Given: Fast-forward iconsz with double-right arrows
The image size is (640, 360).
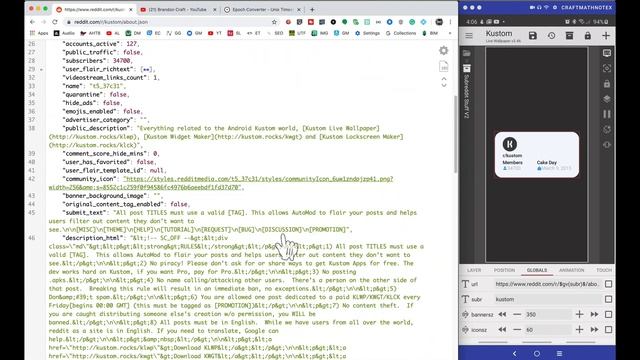Looking at the screenshot, I should pyautogui.click(x=594, y=329).
